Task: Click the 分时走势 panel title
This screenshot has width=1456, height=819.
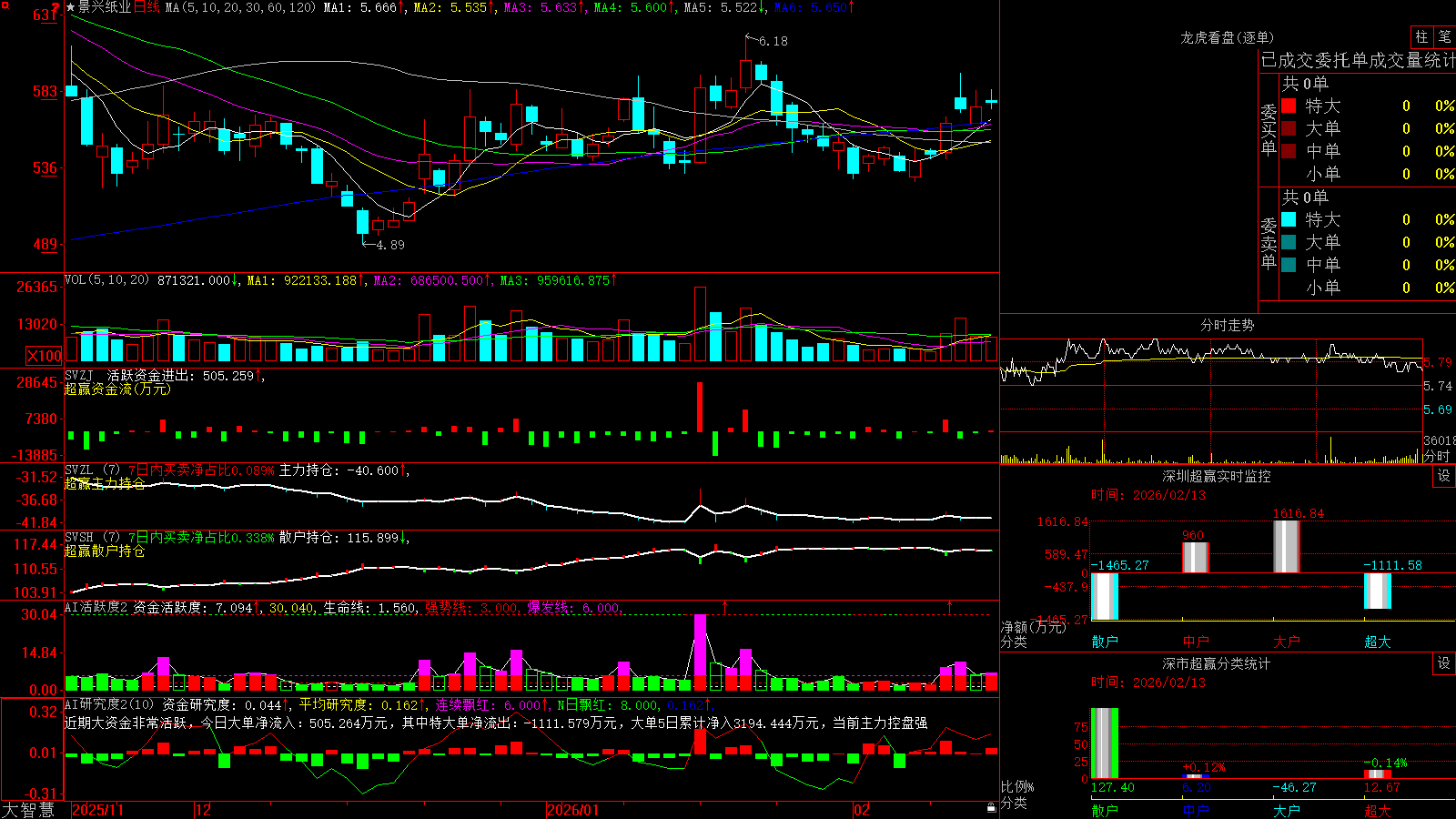Action: (1227, 325)
